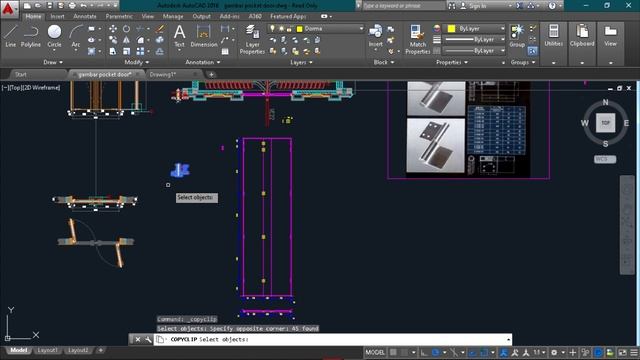Screen dimensions: 640x360
Task: Expand the Modify panel
Action: click(x=136, y=62)
